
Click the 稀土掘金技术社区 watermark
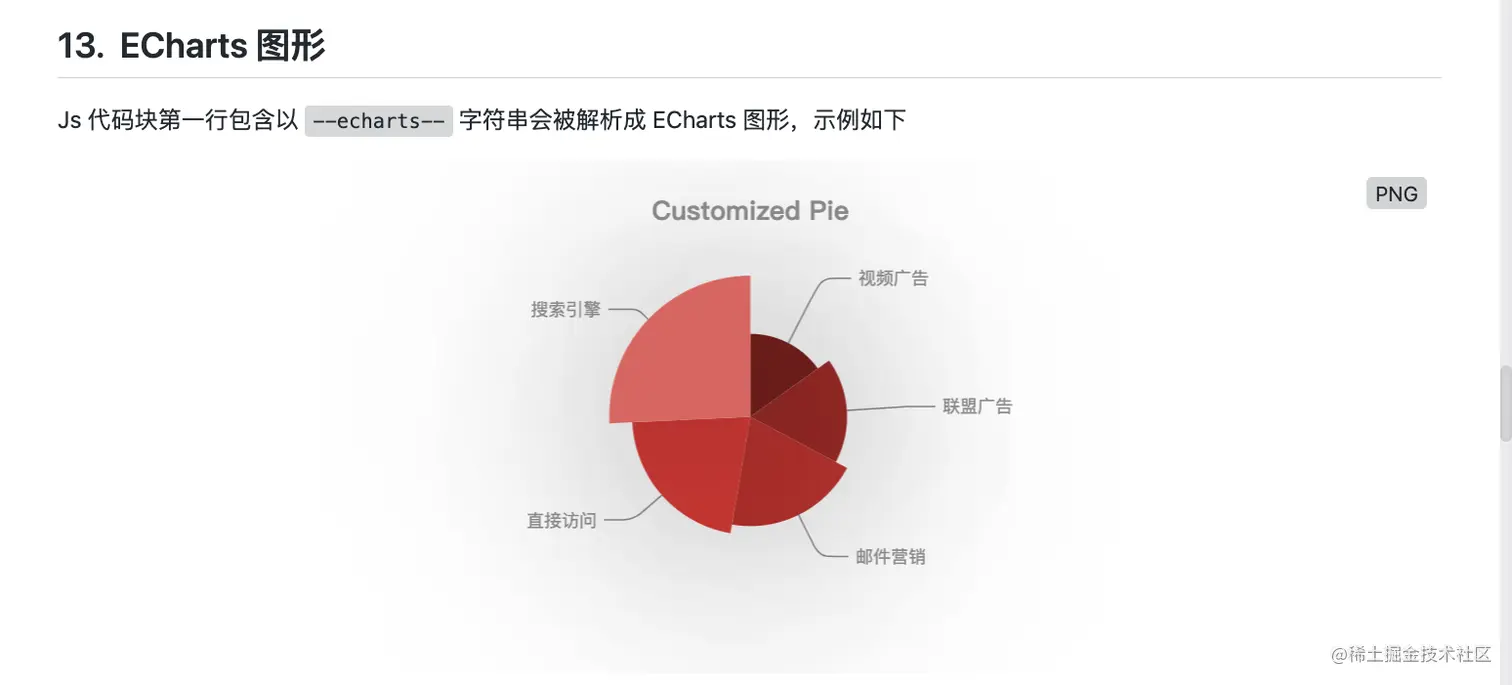click(1411, 654)
